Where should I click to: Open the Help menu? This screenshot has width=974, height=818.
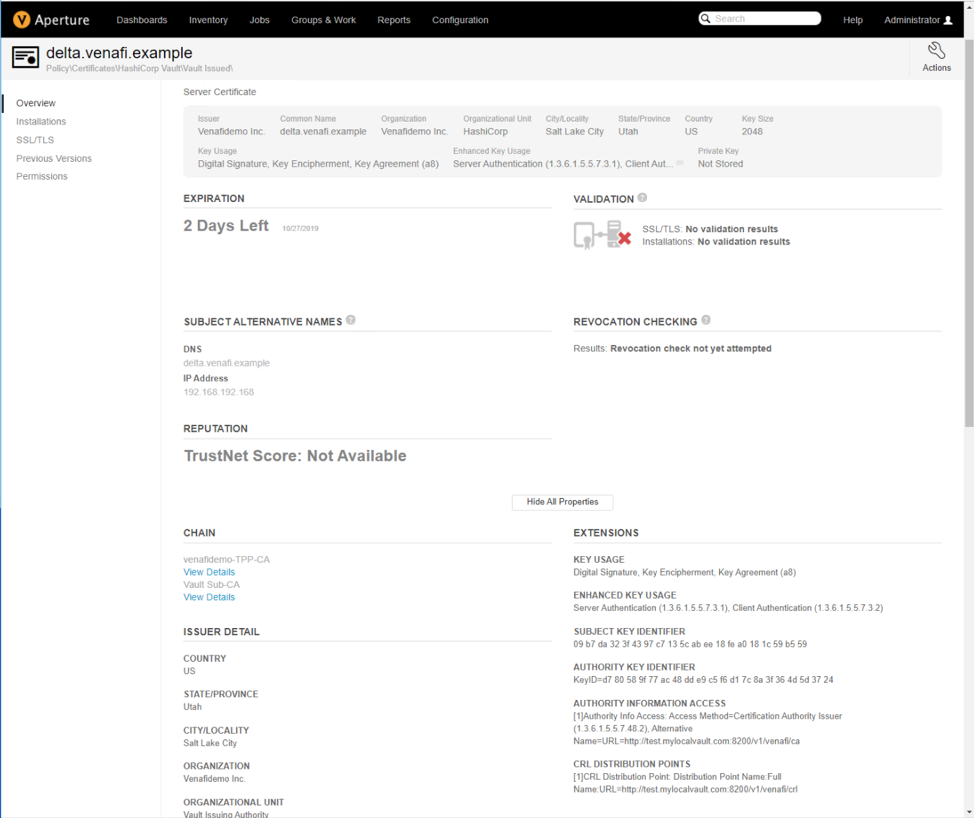[853, 20]
